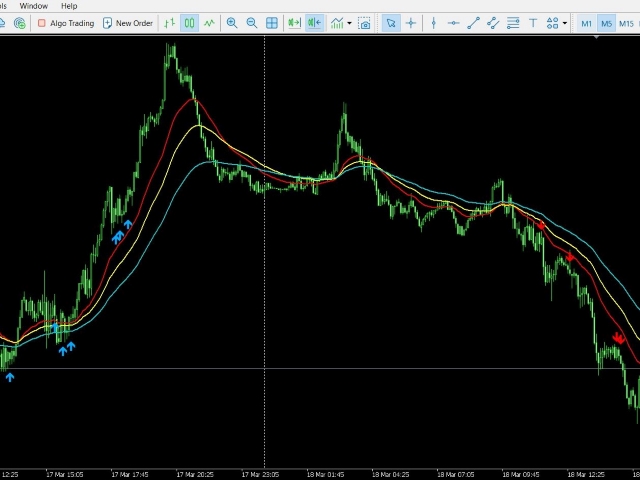Click the '18 Mar 04:25' time label

click(391, 475)
